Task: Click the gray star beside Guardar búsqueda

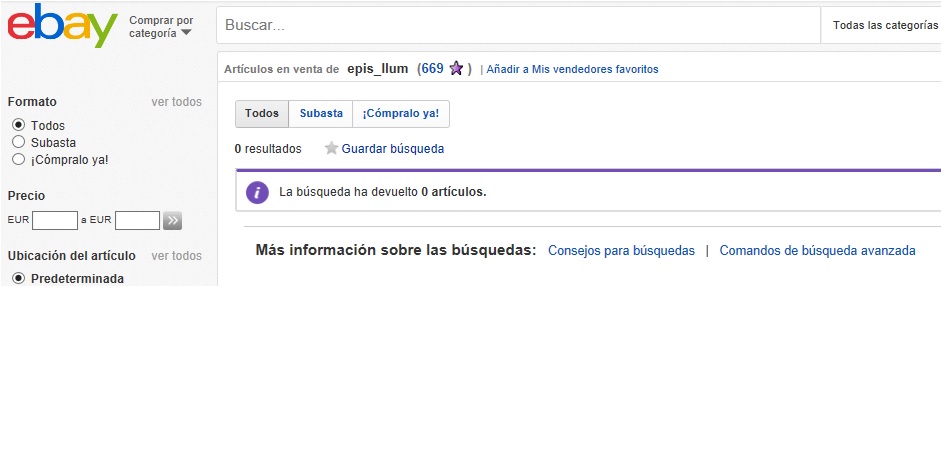Action: click(331, 148)
